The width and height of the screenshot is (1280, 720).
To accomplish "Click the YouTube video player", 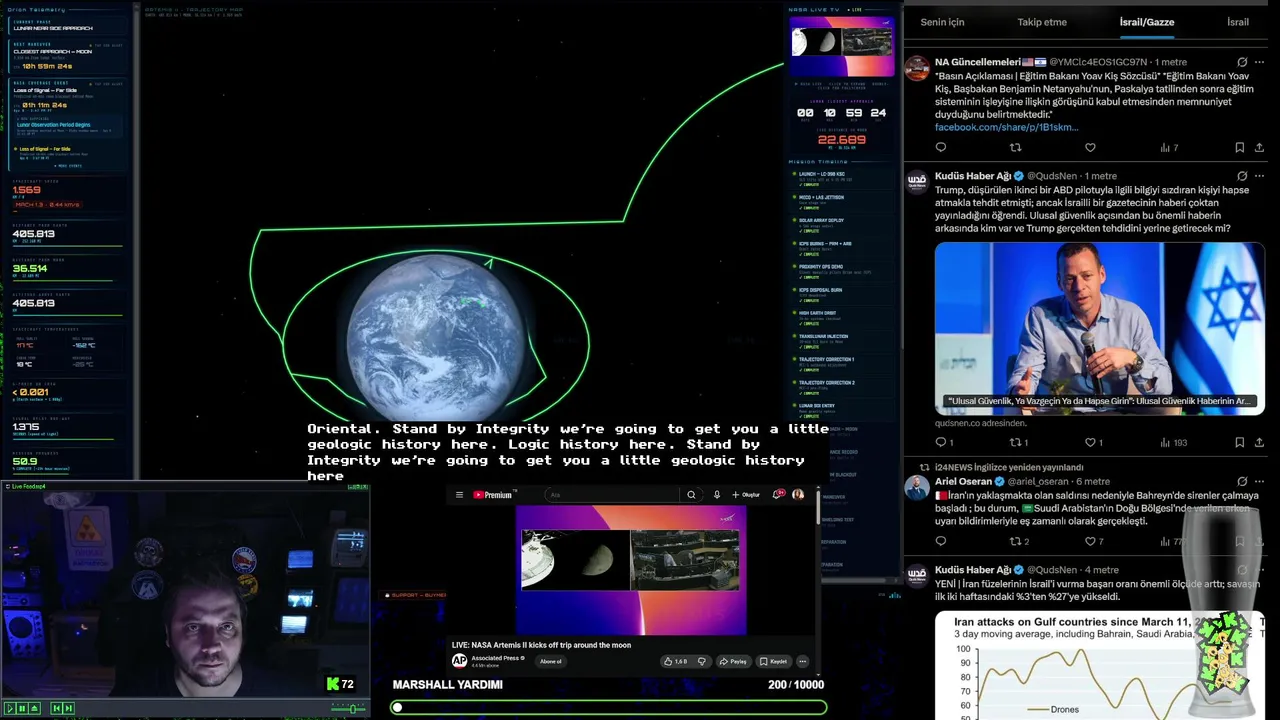I will pos(631,570).
